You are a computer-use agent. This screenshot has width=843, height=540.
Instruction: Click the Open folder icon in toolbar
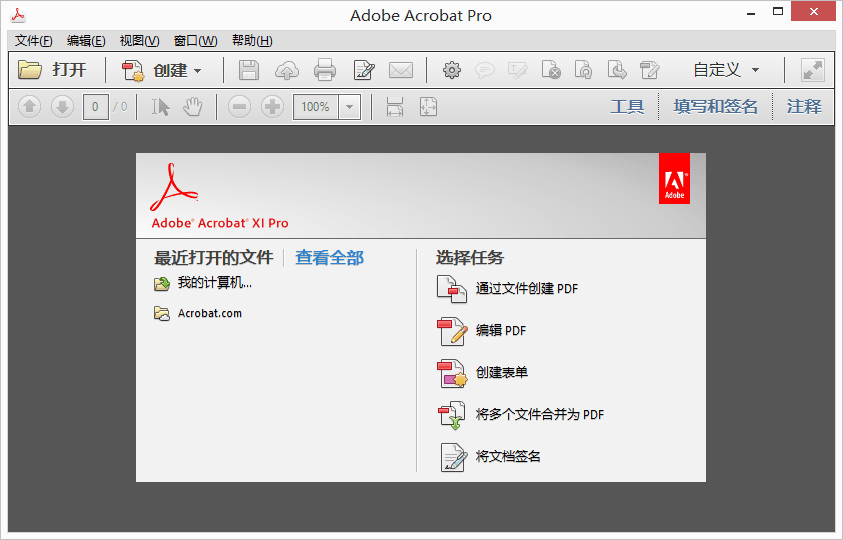(x=30, y=70)
